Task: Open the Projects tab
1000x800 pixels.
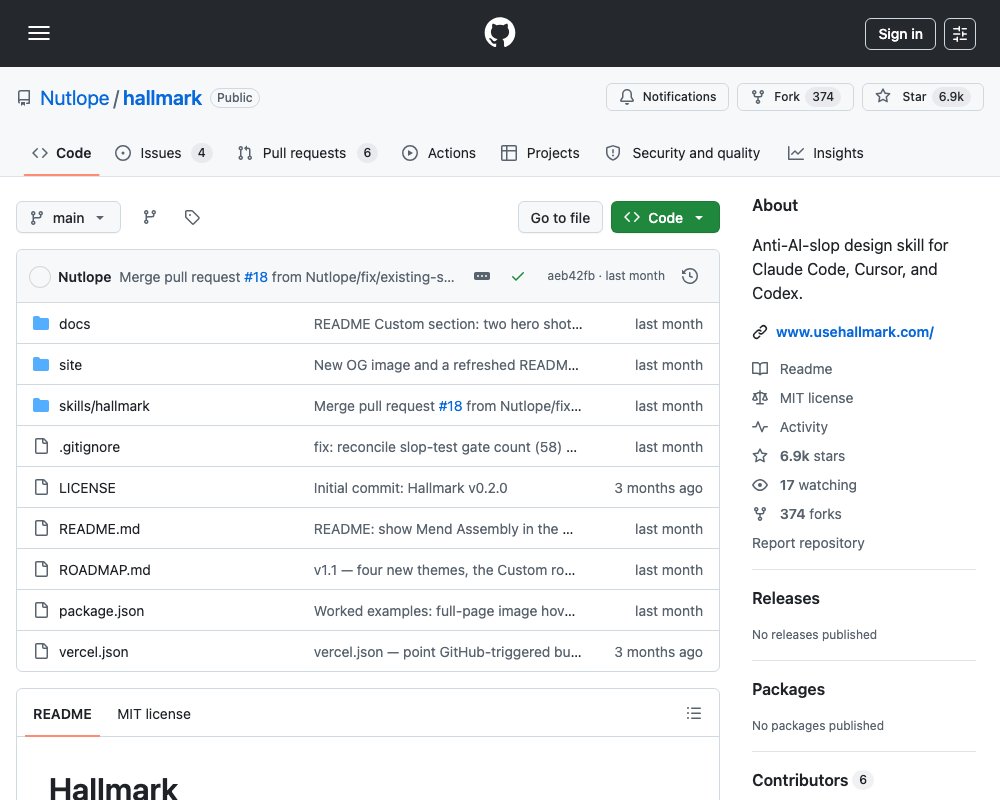Action: point(540,153)
